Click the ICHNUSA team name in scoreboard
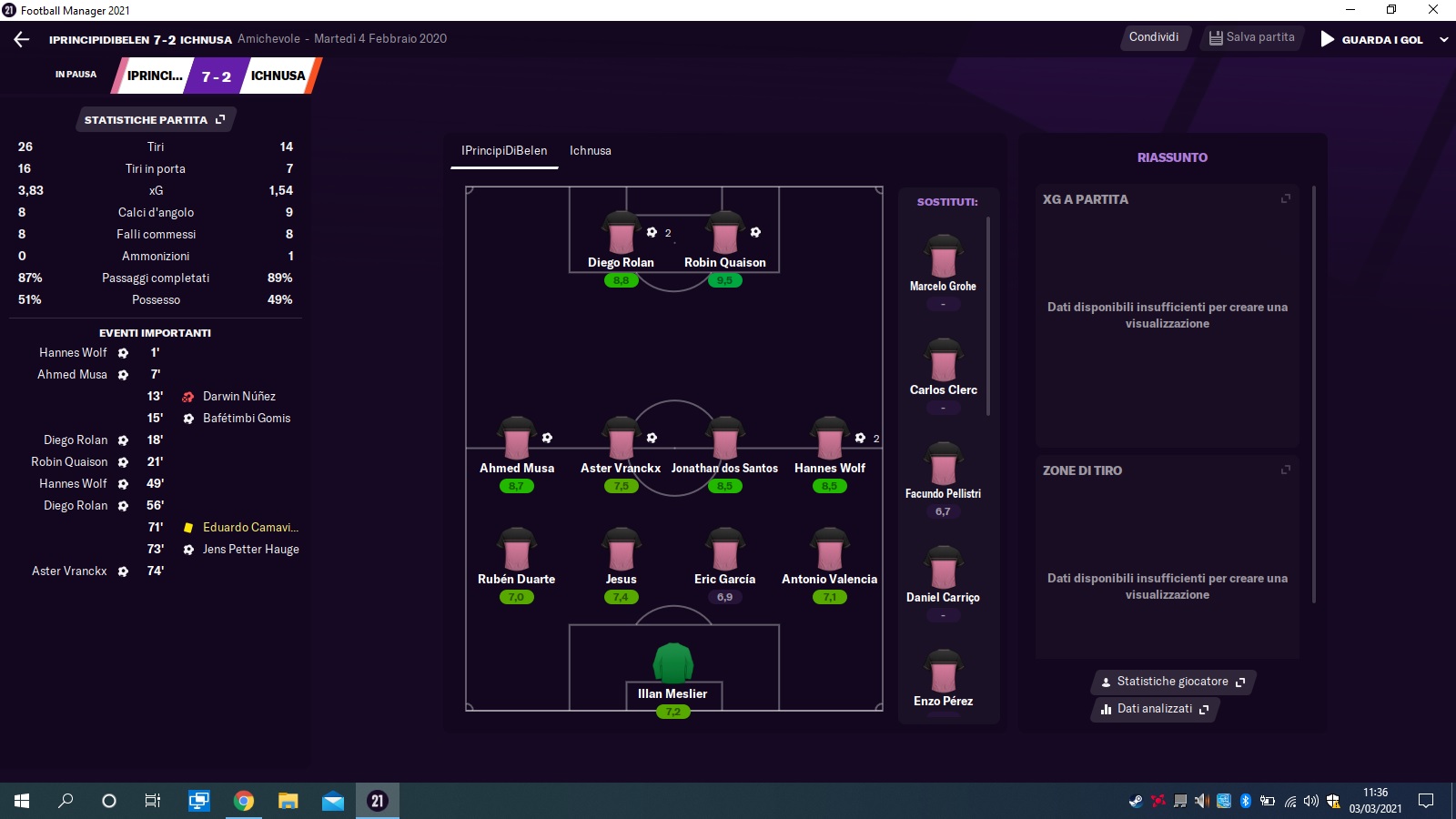1456x819 pixels. 278,76
